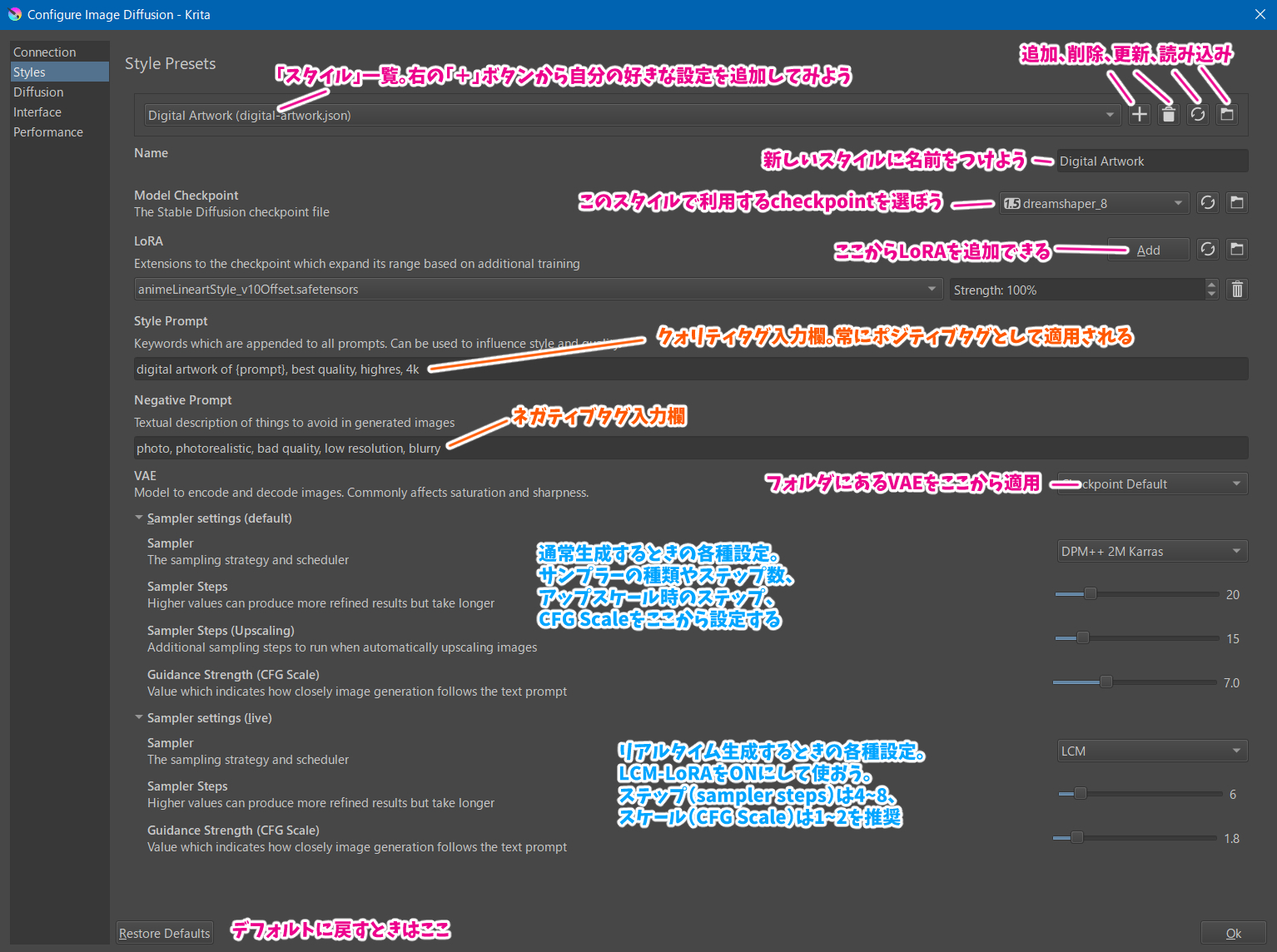Click the Negative Prompt text field
Image resolution: width=1277 pixels, height=952 pixels.
691,448
